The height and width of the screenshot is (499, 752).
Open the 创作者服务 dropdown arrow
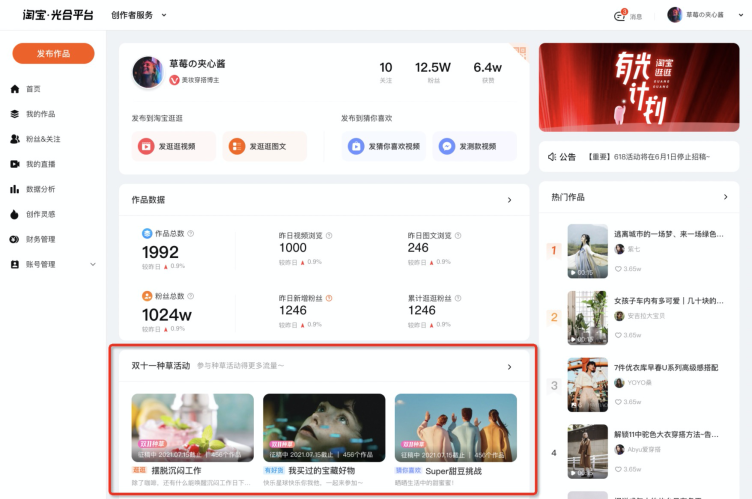(164, 15)
